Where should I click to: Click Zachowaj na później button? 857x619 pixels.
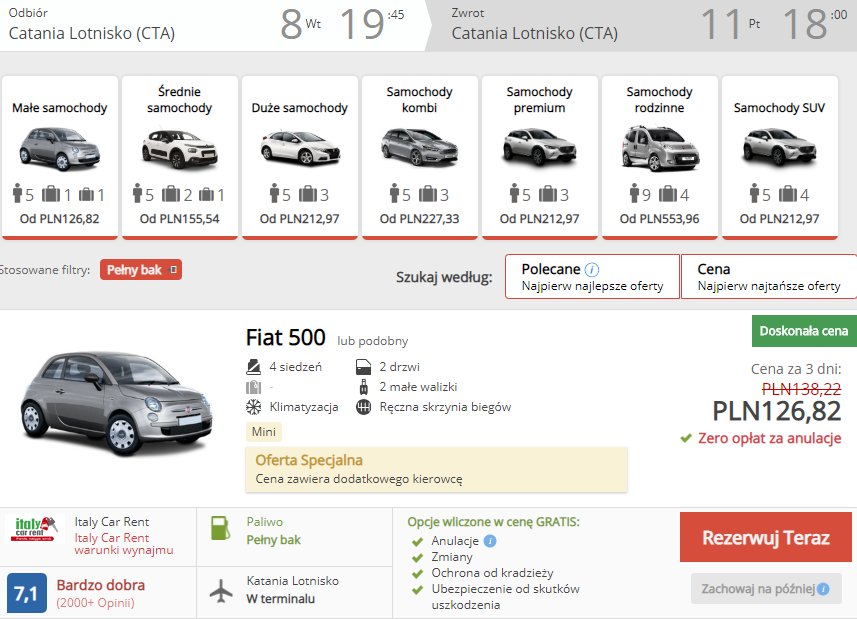(766, 588)
